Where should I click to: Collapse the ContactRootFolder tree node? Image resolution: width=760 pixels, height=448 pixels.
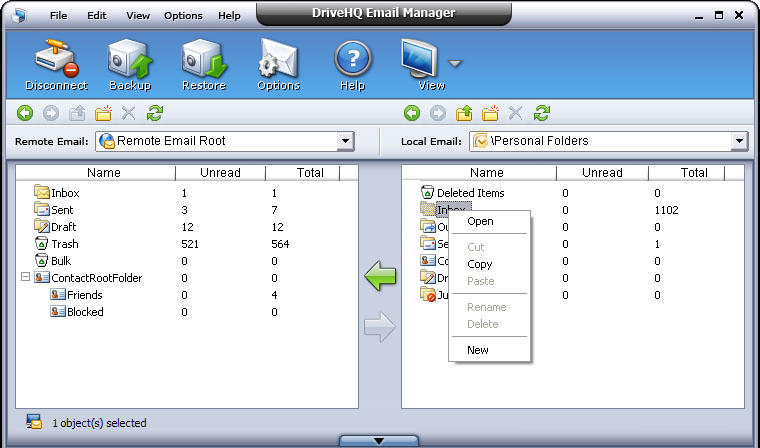25,278
